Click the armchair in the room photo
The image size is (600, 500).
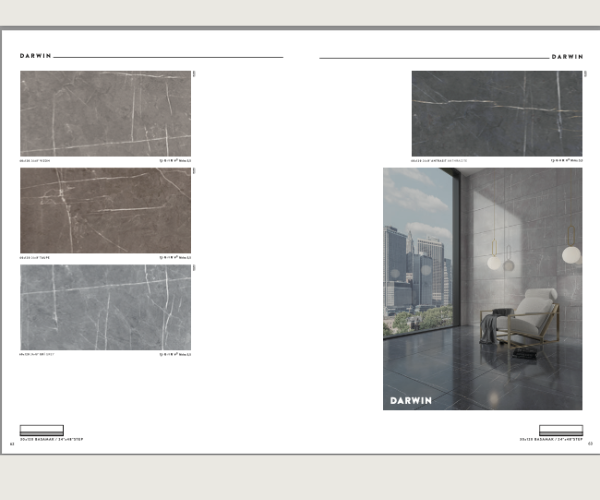[x=527, y=322]
